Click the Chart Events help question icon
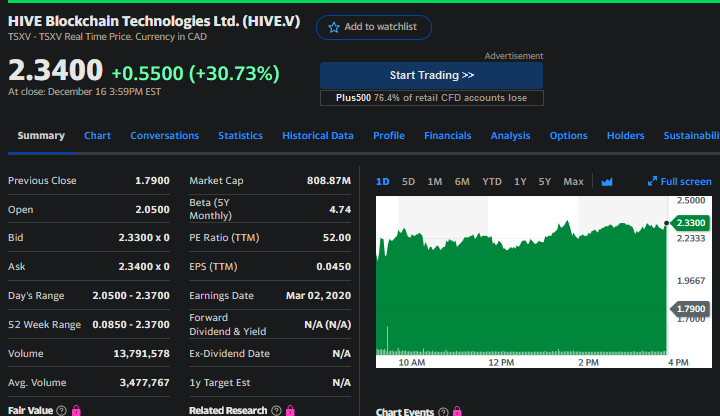Image resolution: width=720 pixels, height=416 pixels. coord(443,412)
